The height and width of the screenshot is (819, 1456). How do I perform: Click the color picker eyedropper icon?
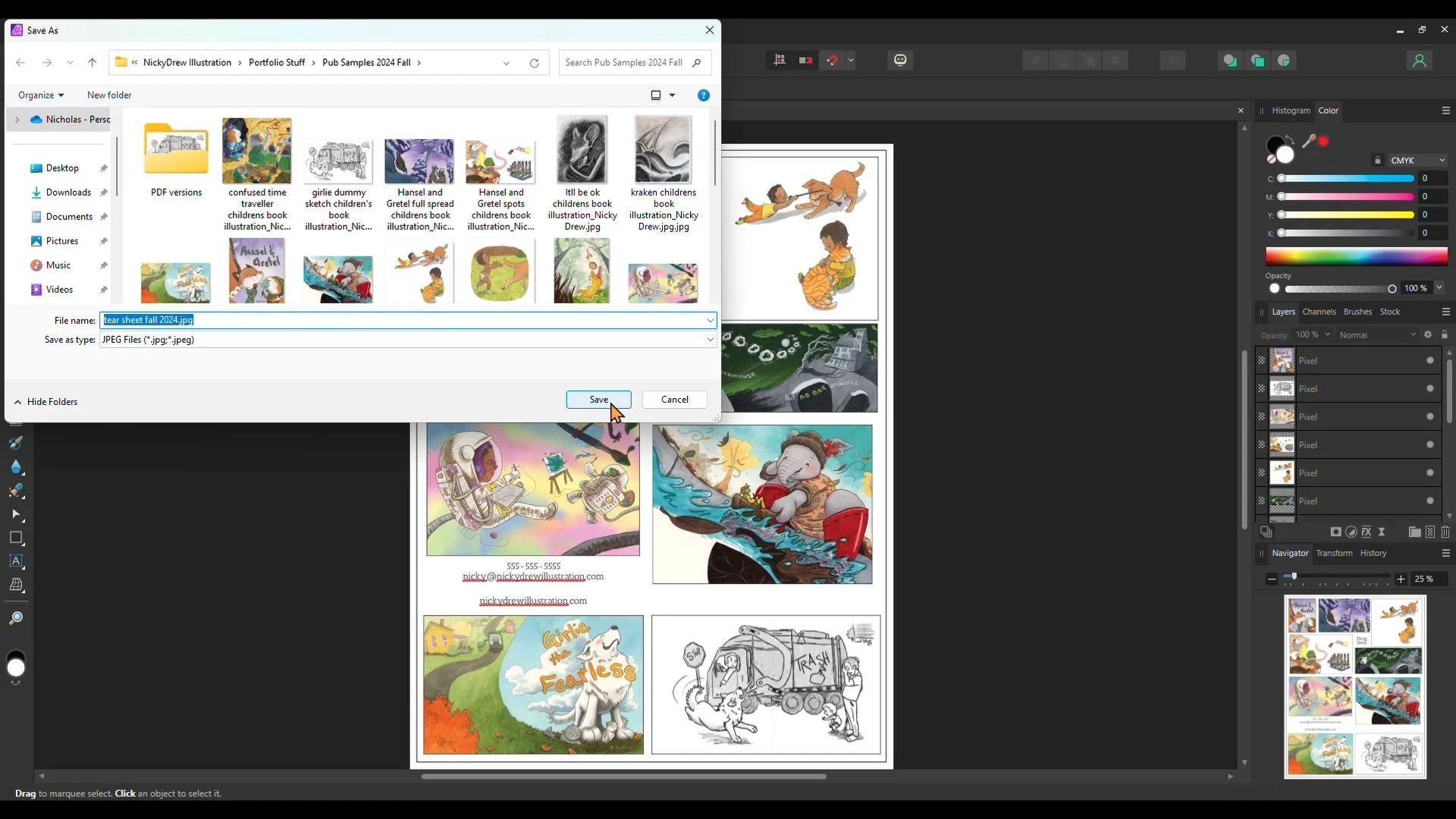tap(1308, 141)
